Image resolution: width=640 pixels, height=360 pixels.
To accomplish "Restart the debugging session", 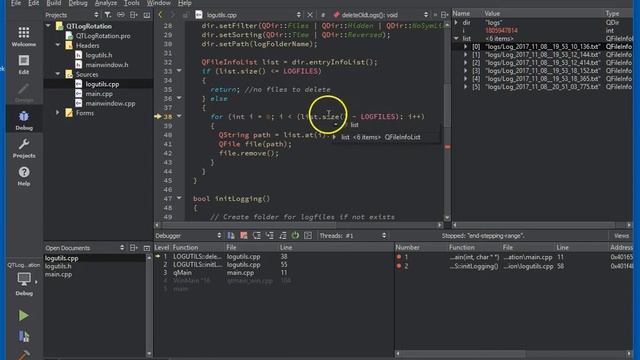I will (x=295, y=236).
